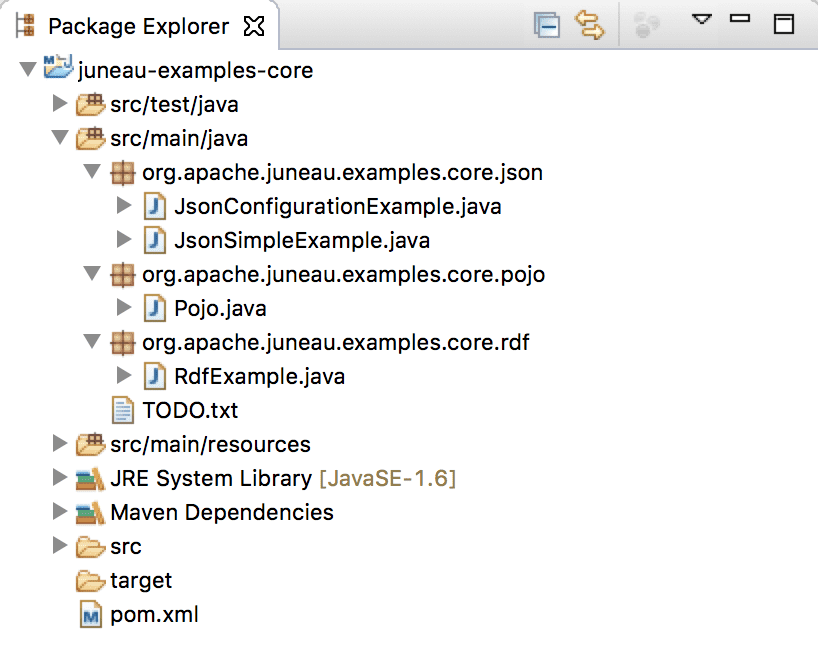Select the Pojo.java file name
This screenshot has width=818, height=650.
220,308
